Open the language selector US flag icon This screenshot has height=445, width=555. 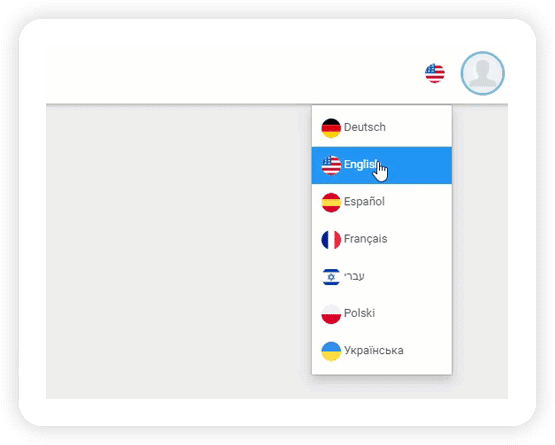click(x=435, y=73)
